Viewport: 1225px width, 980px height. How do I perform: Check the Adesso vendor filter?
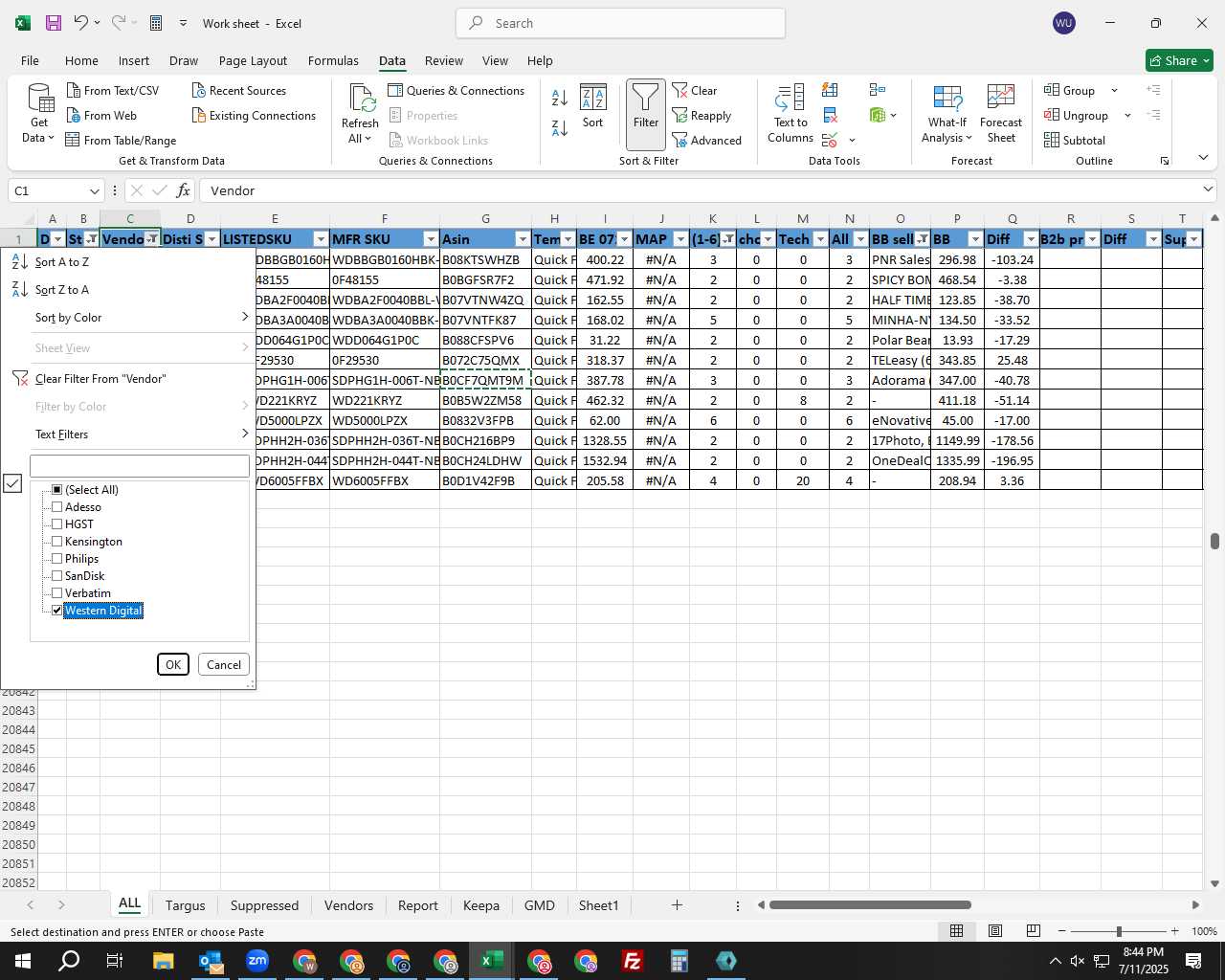[57, 507]
